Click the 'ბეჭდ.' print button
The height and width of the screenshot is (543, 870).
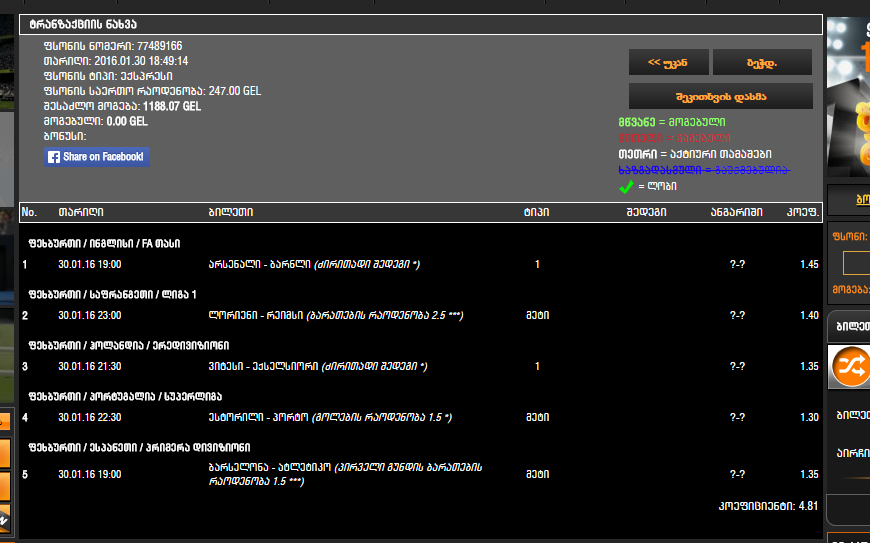tap(762, 62)
